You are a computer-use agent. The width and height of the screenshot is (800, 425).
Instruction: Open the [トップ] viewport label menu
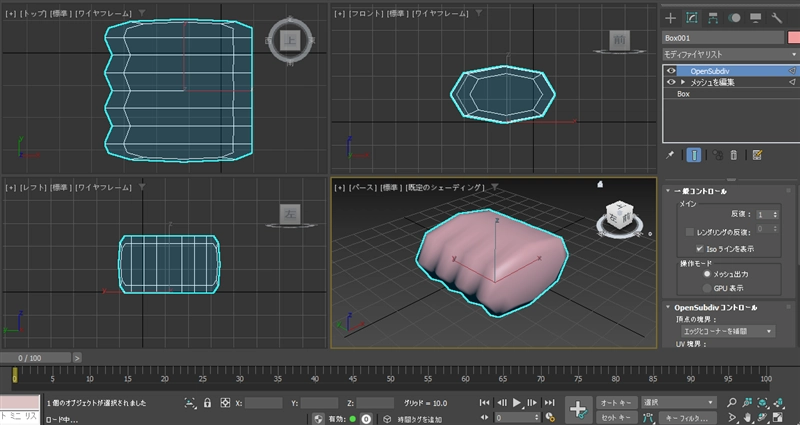(33, 13)
